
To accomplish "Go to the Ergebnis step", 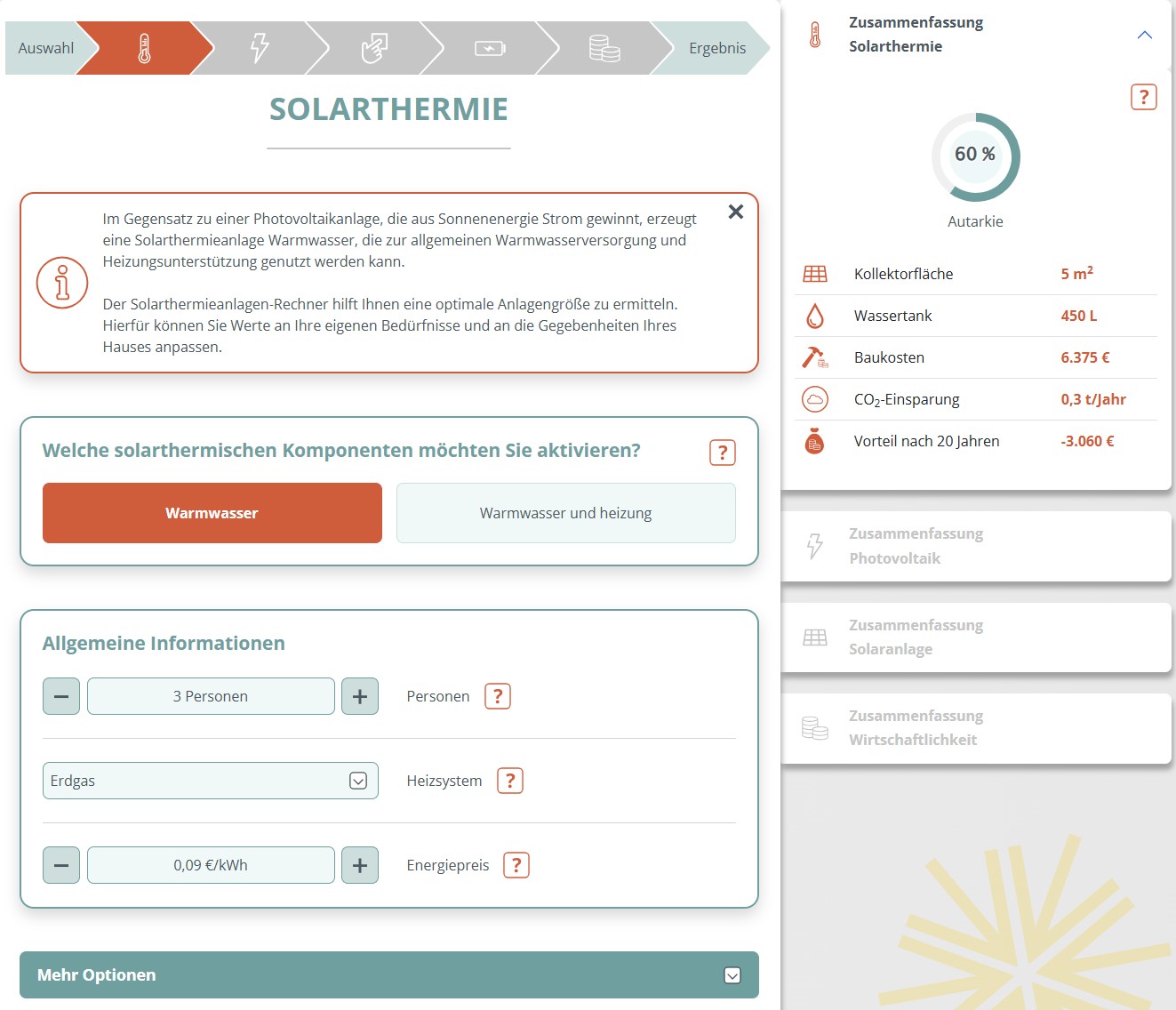I will point(716,48).
